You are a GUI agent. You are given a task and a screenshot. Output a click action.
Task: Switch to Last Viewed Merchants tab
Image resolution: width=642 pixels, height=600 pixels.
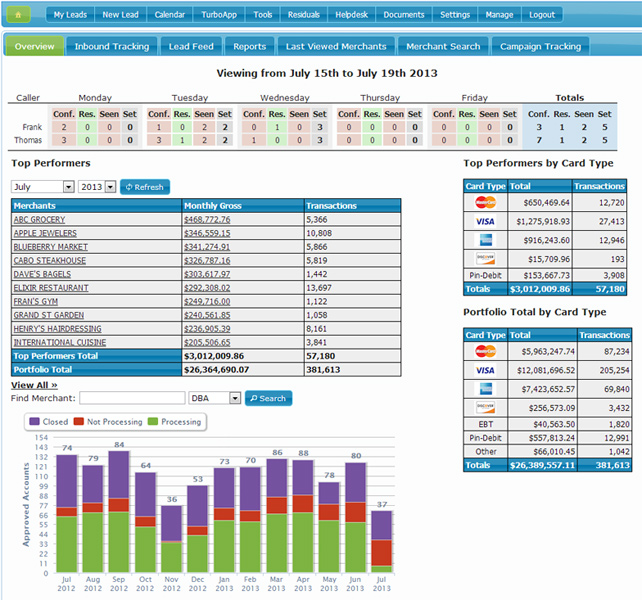[336, 46]
